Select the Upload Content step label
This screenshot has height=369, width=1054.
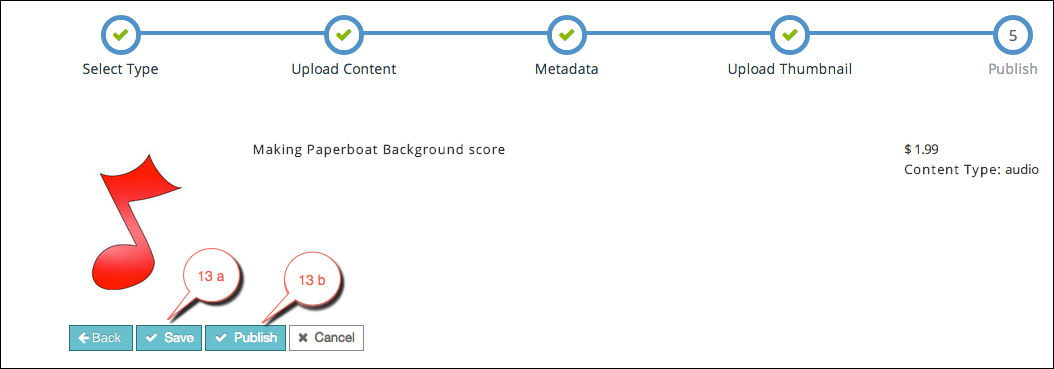click(x=343, y=69)
